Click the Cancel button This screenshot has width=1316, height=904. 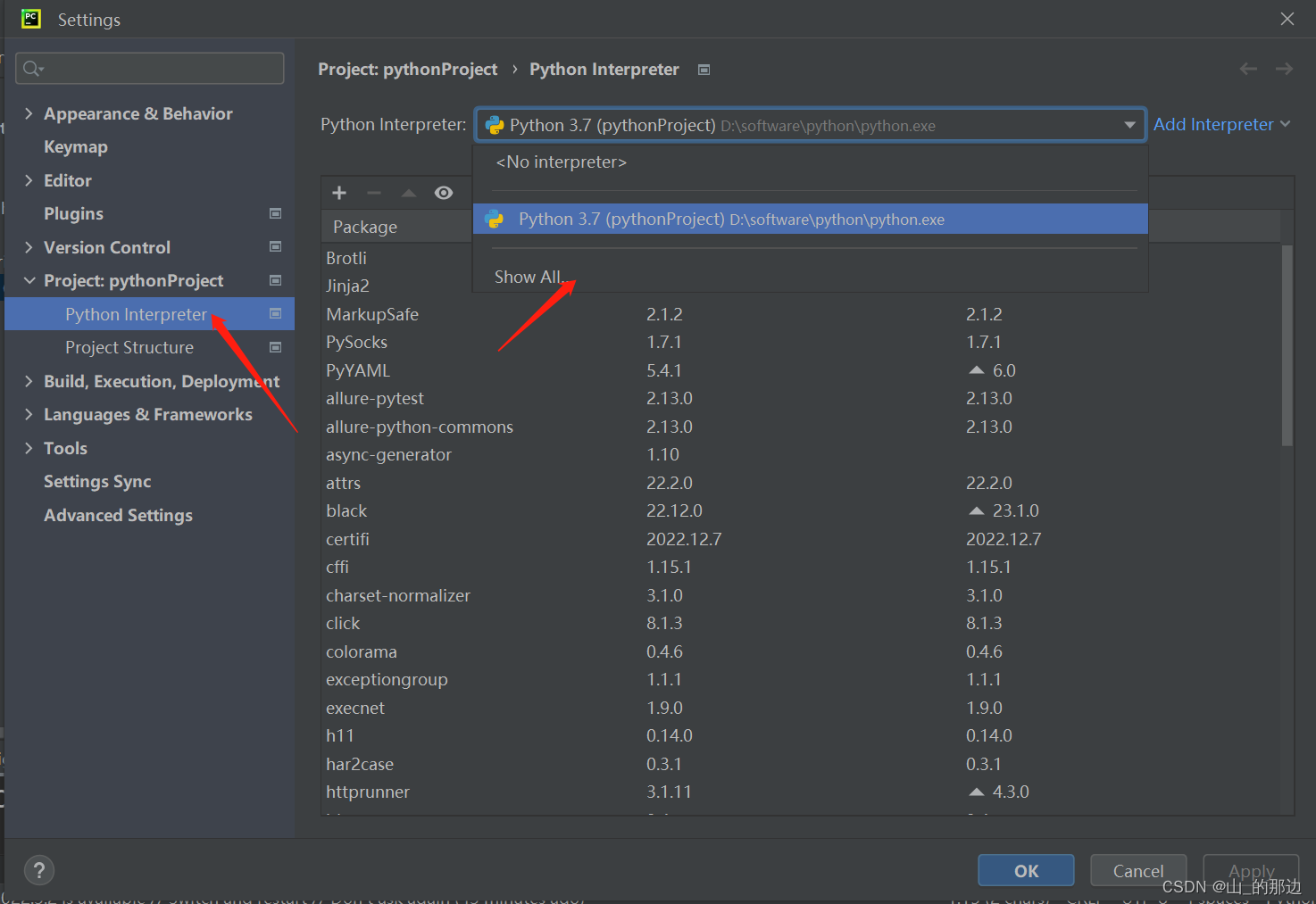pyautogui.click(x=1138, y=870)
